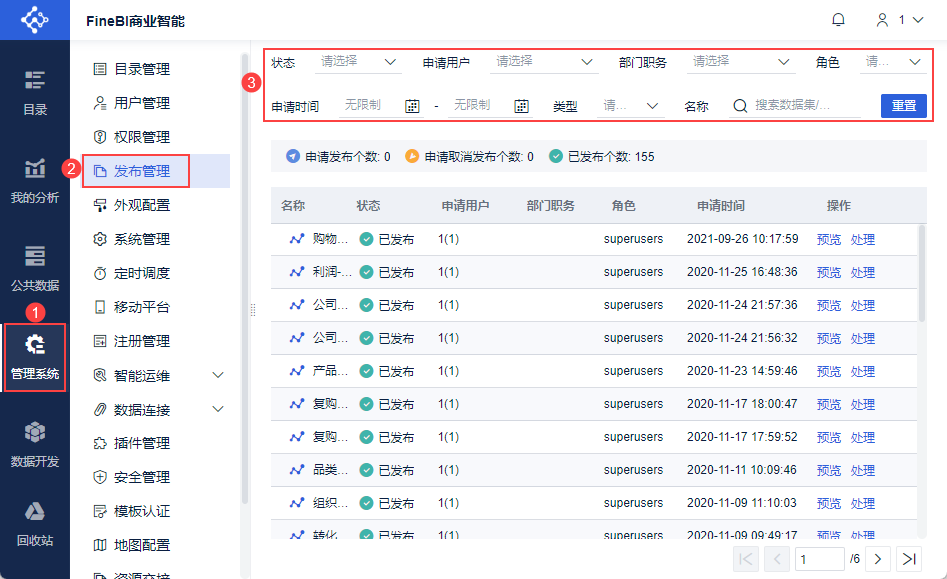The image size is (947, 579).
Task: Open the notification bell
Action: [838, 20]
